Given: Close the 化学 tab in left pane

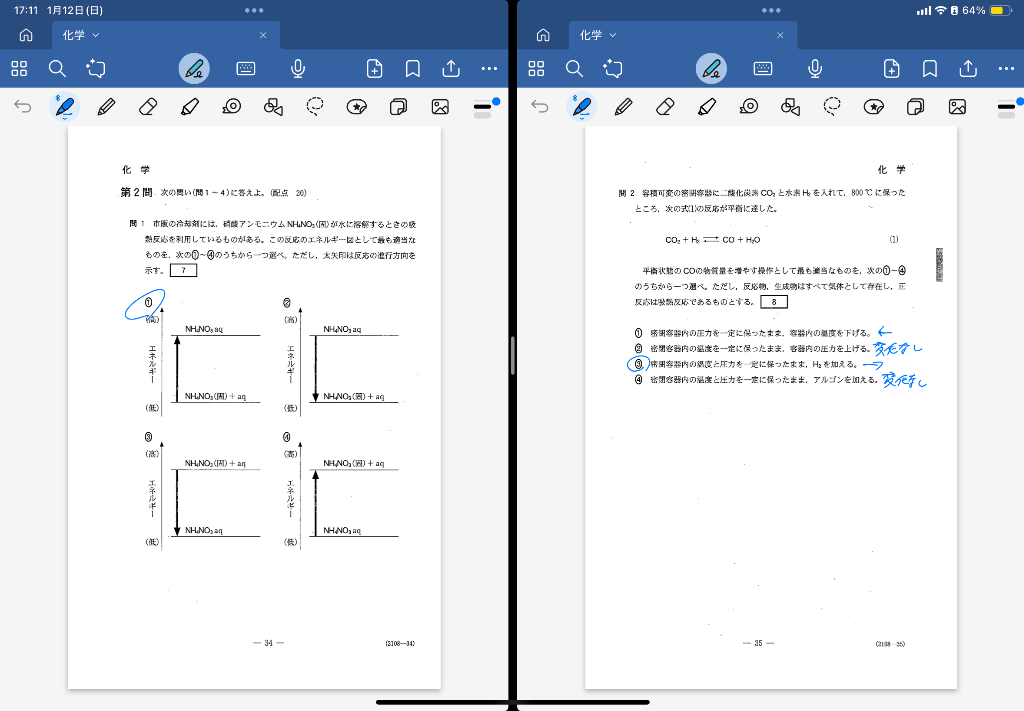Looking at the screenshot, I should (263, 35).
